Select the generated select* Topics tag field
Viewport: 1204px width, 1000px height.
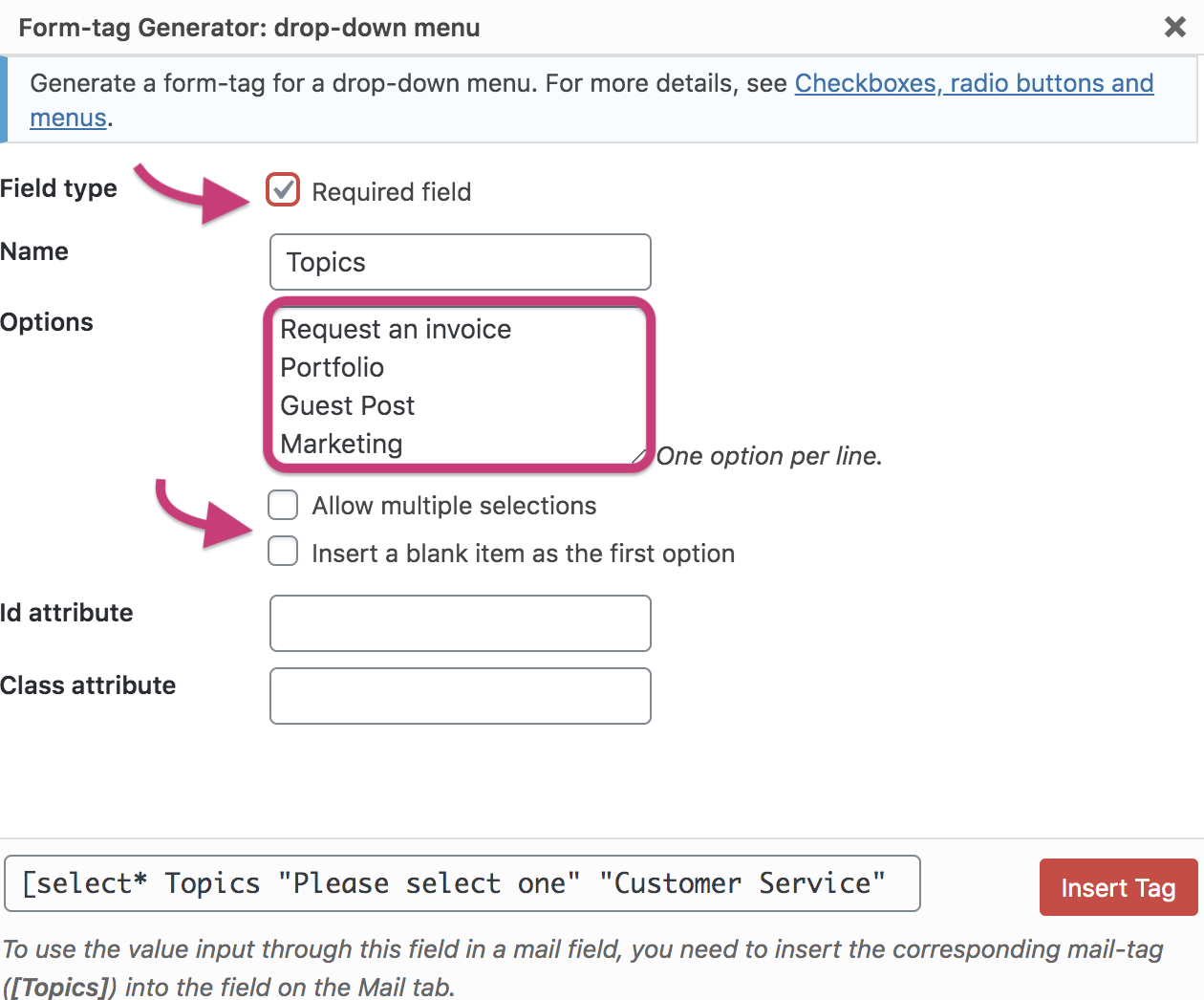point(462,883)
